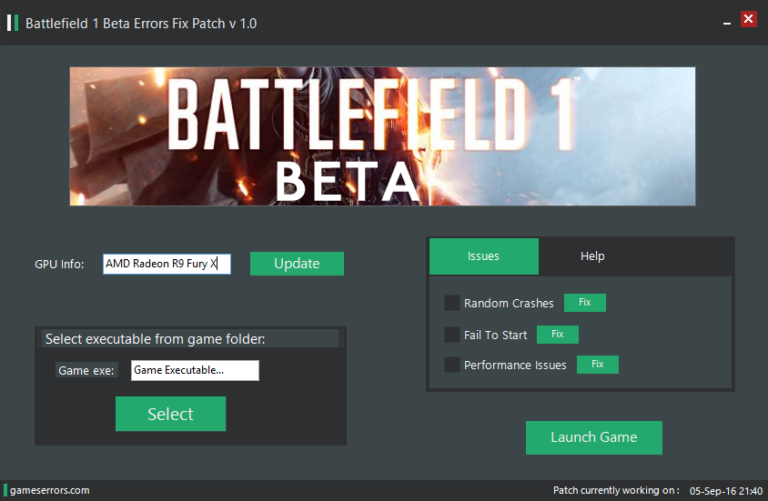
Task: Focus the GPU Info text field
Action: 167,264
